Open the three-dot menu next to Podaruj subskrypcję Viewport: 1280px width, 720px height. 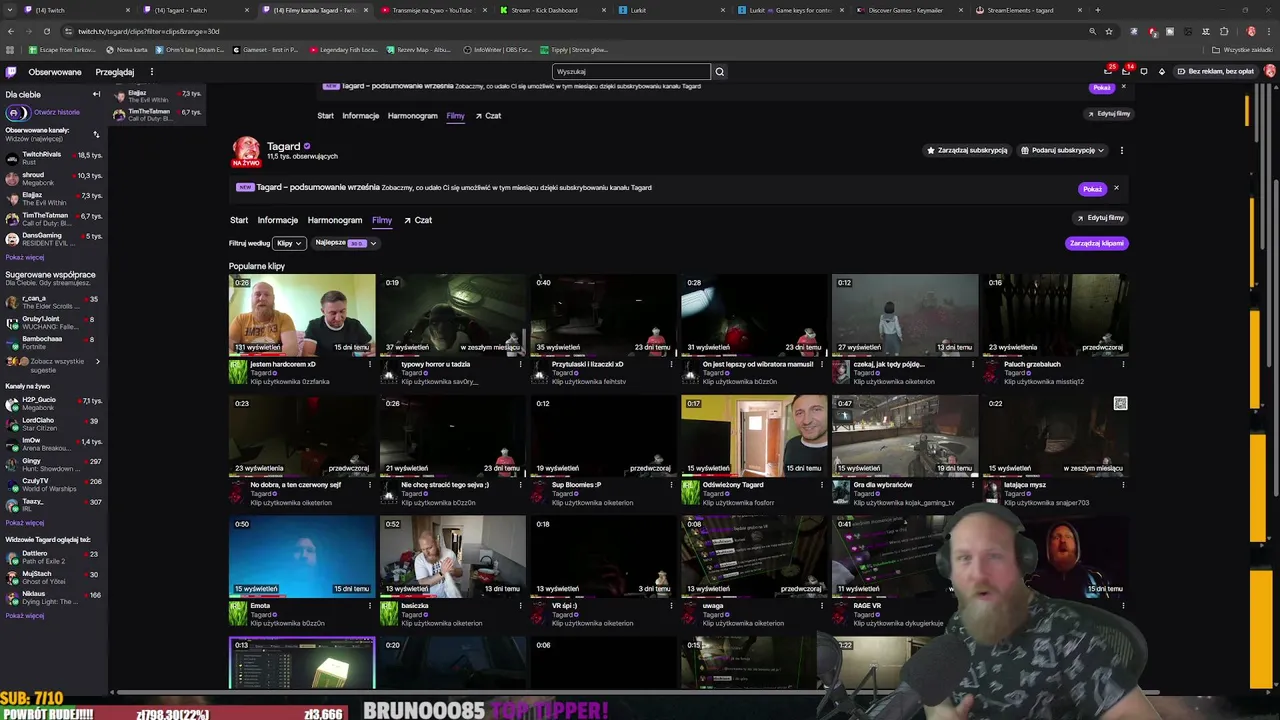(x=1121, y=150)
